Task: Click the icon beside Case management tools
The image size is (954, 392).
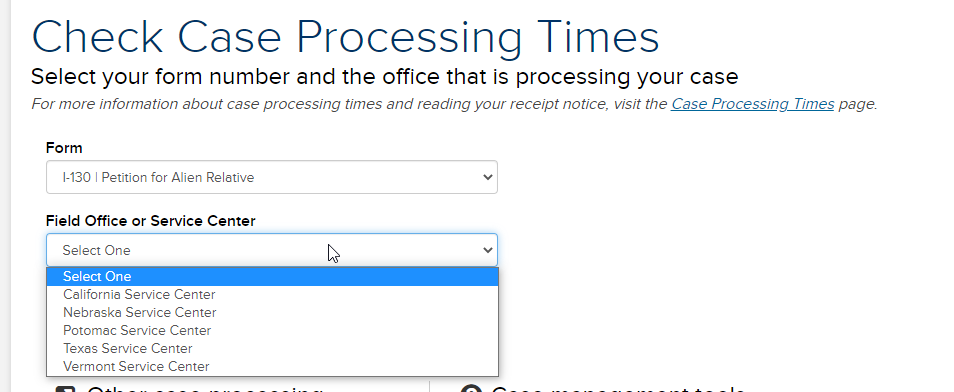Action: [471, 389]
